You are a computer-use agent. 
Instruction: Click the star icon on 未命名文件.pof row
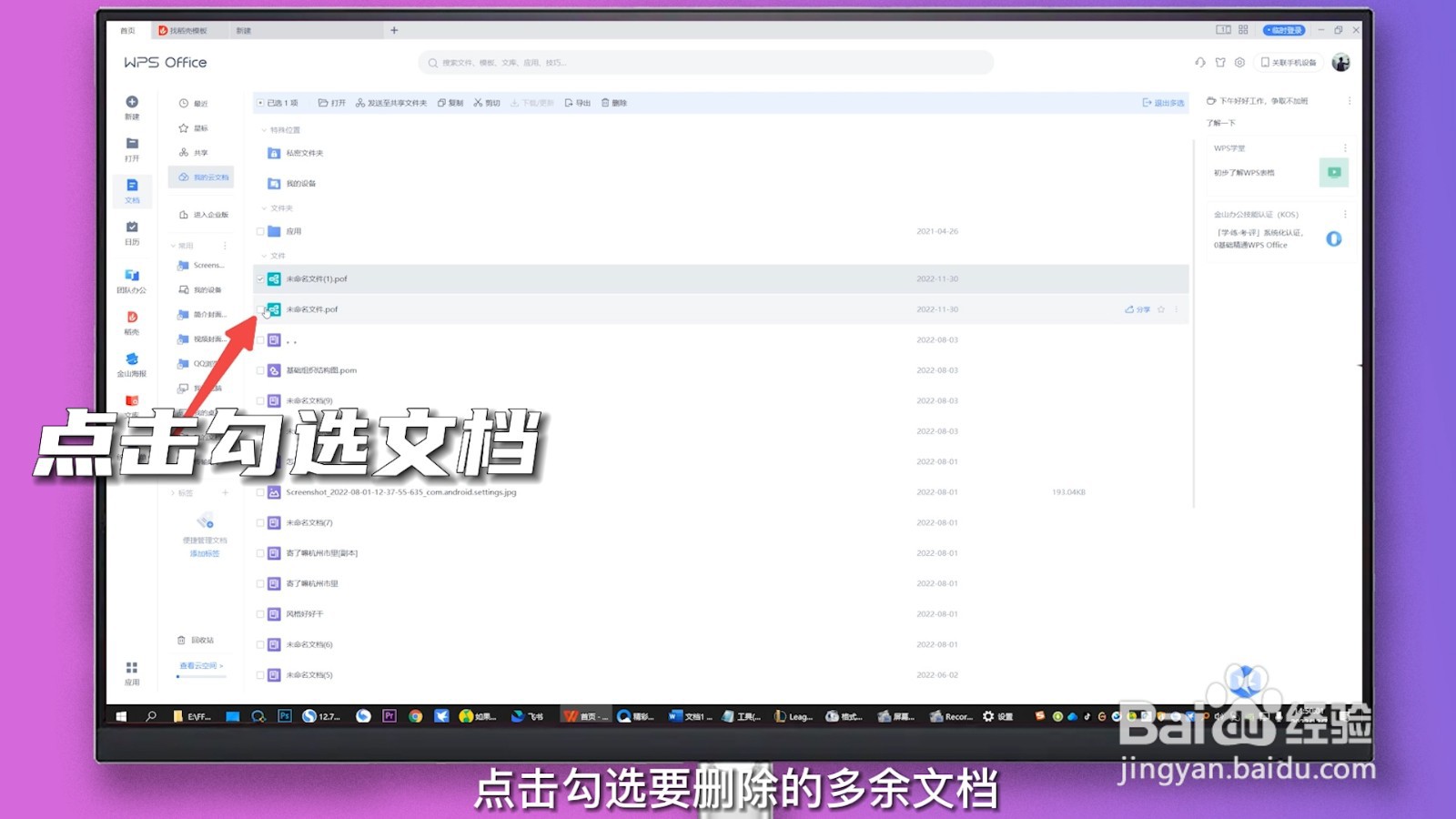click(1161, 309)
